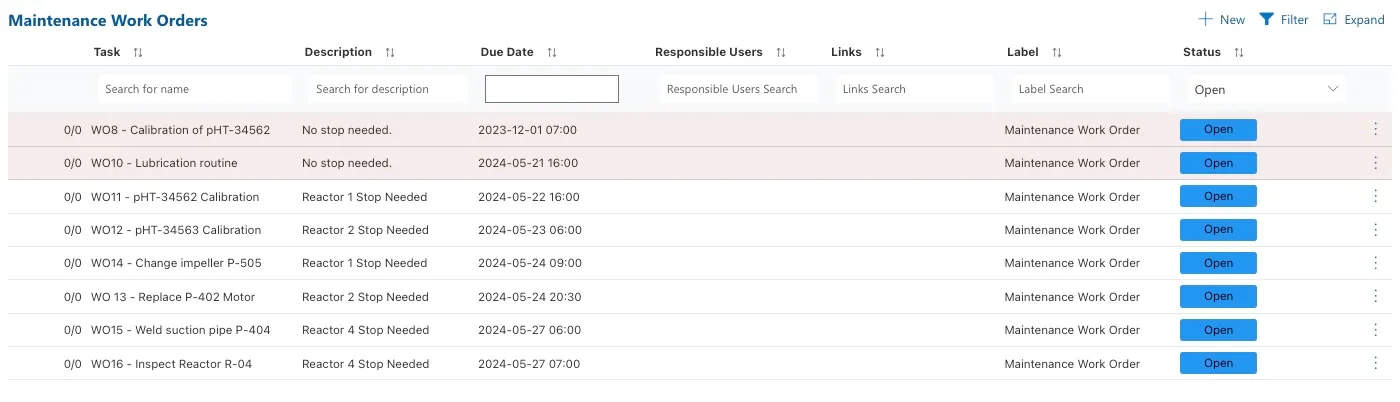Click due date 2024-05-21 16:00
The image size is (1400, 402).
pos(528,163)
